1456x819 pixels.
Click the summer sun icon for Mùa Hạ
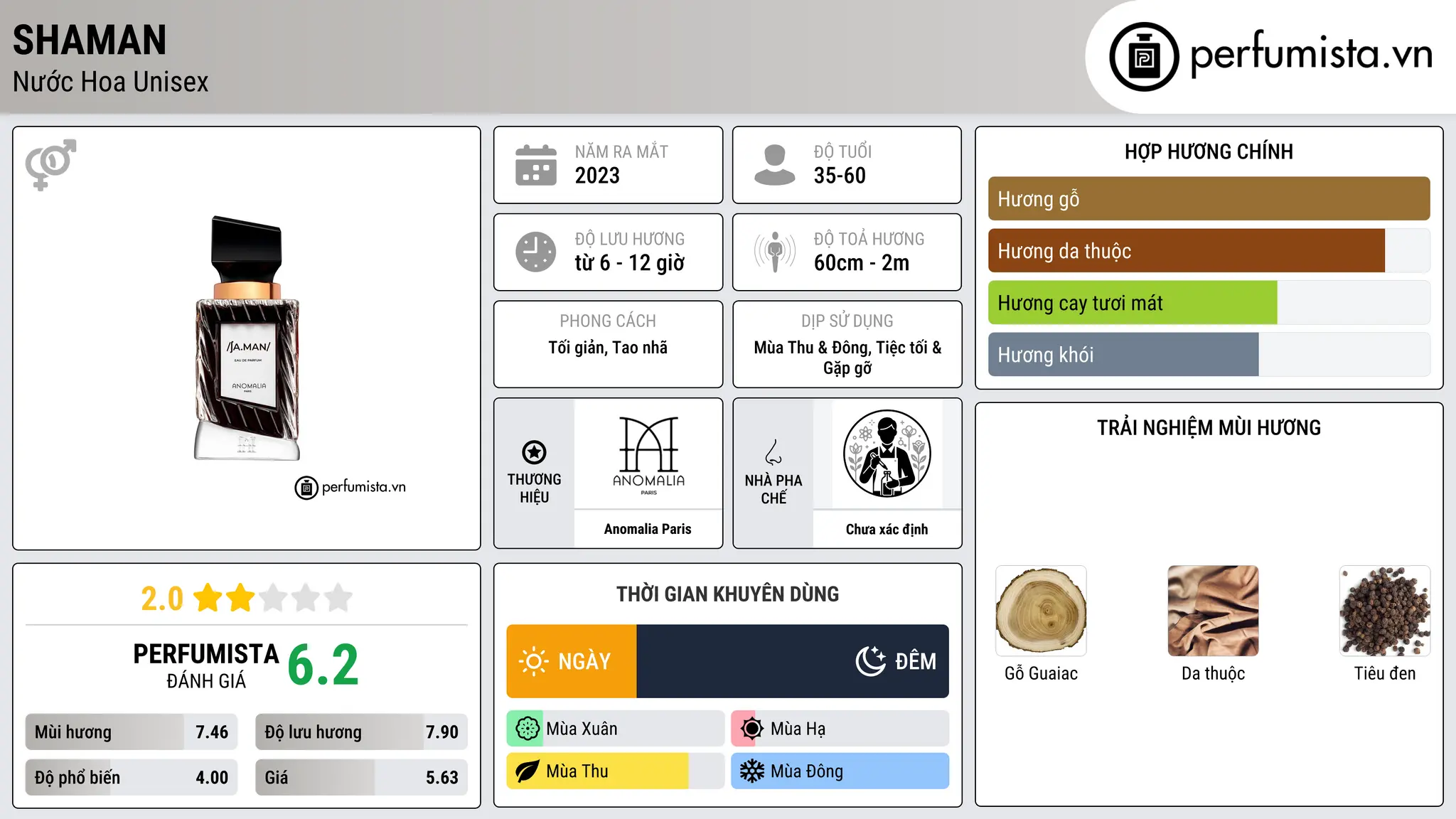(751, 729)
